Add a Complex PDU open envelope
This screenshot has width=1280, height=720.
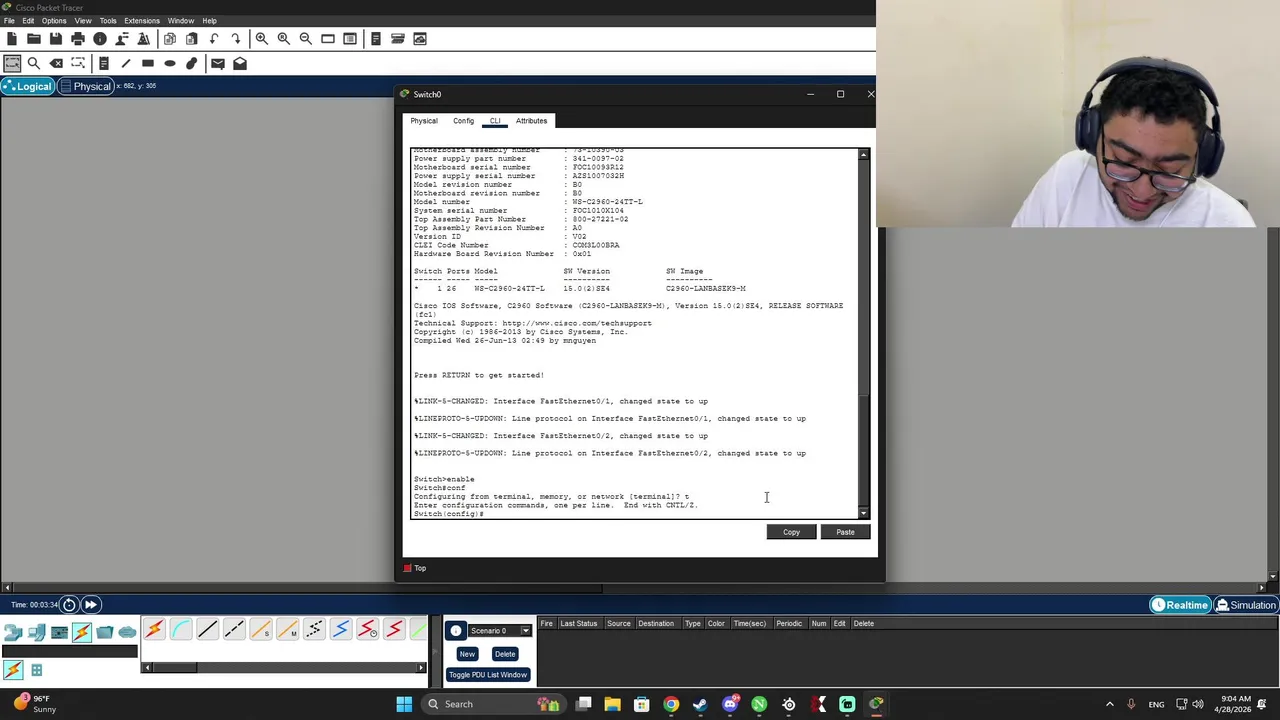click(x=240, y=63)
